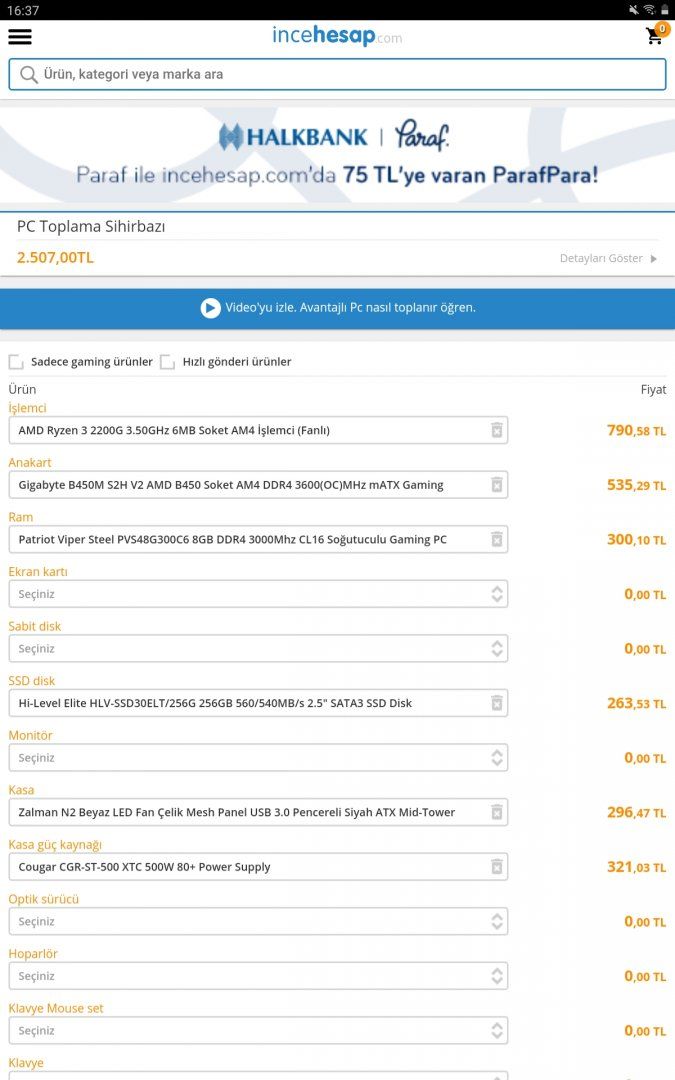Screen dimensions: 675x1080
Task: Play the Video'yu izle banner
Action: coord(337,308)
